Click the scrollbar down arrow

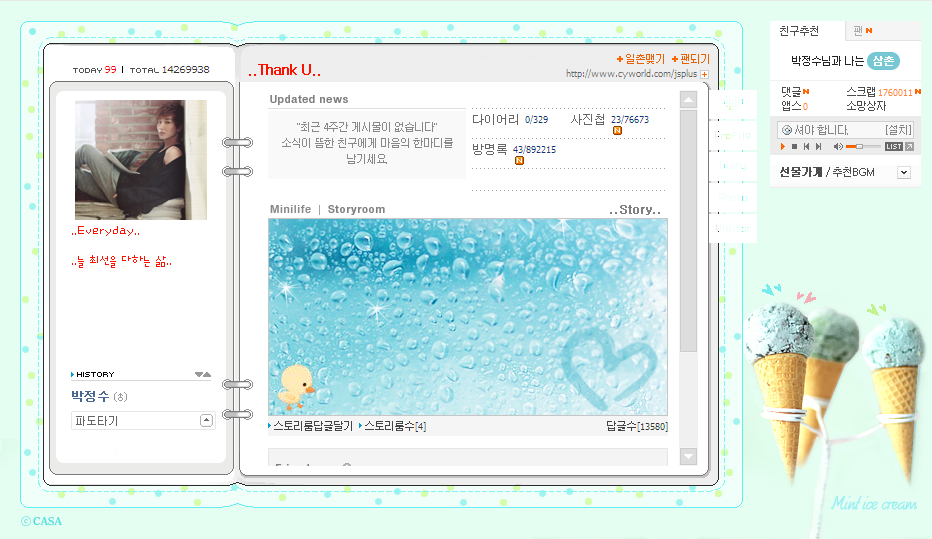[688, 456]
